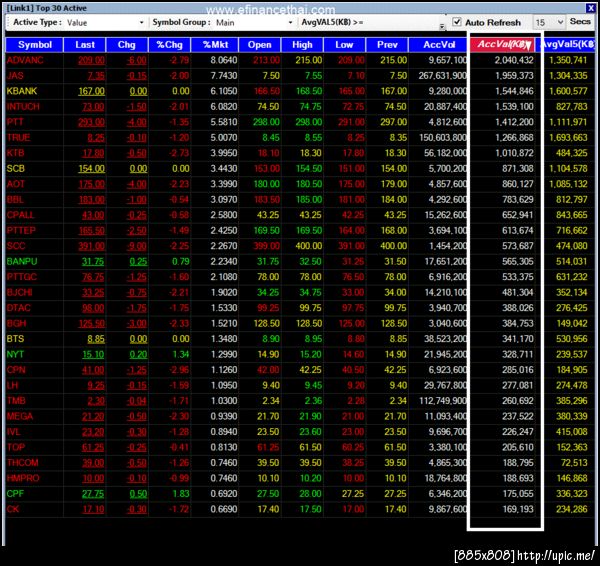Select the TMB symbol
Viewport: 600px width, 566px height.
click(16, 401)
